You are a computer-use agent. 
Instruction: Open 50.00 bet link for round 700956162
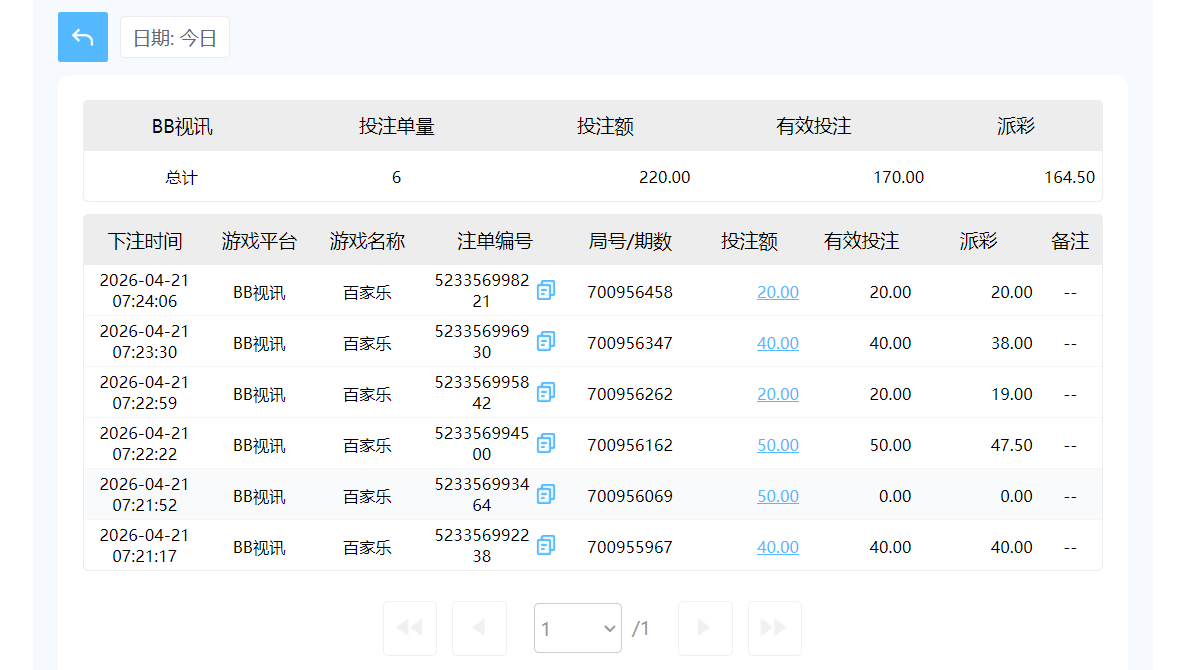pos(778,445)
